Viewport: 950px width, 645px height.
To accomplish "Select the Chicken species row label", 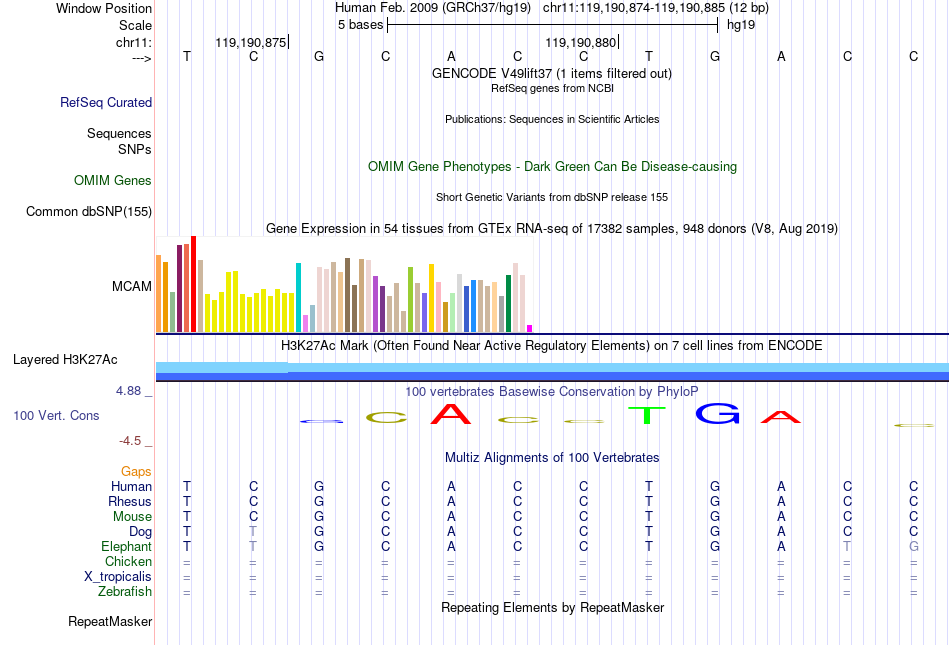I will click(128, 561).
